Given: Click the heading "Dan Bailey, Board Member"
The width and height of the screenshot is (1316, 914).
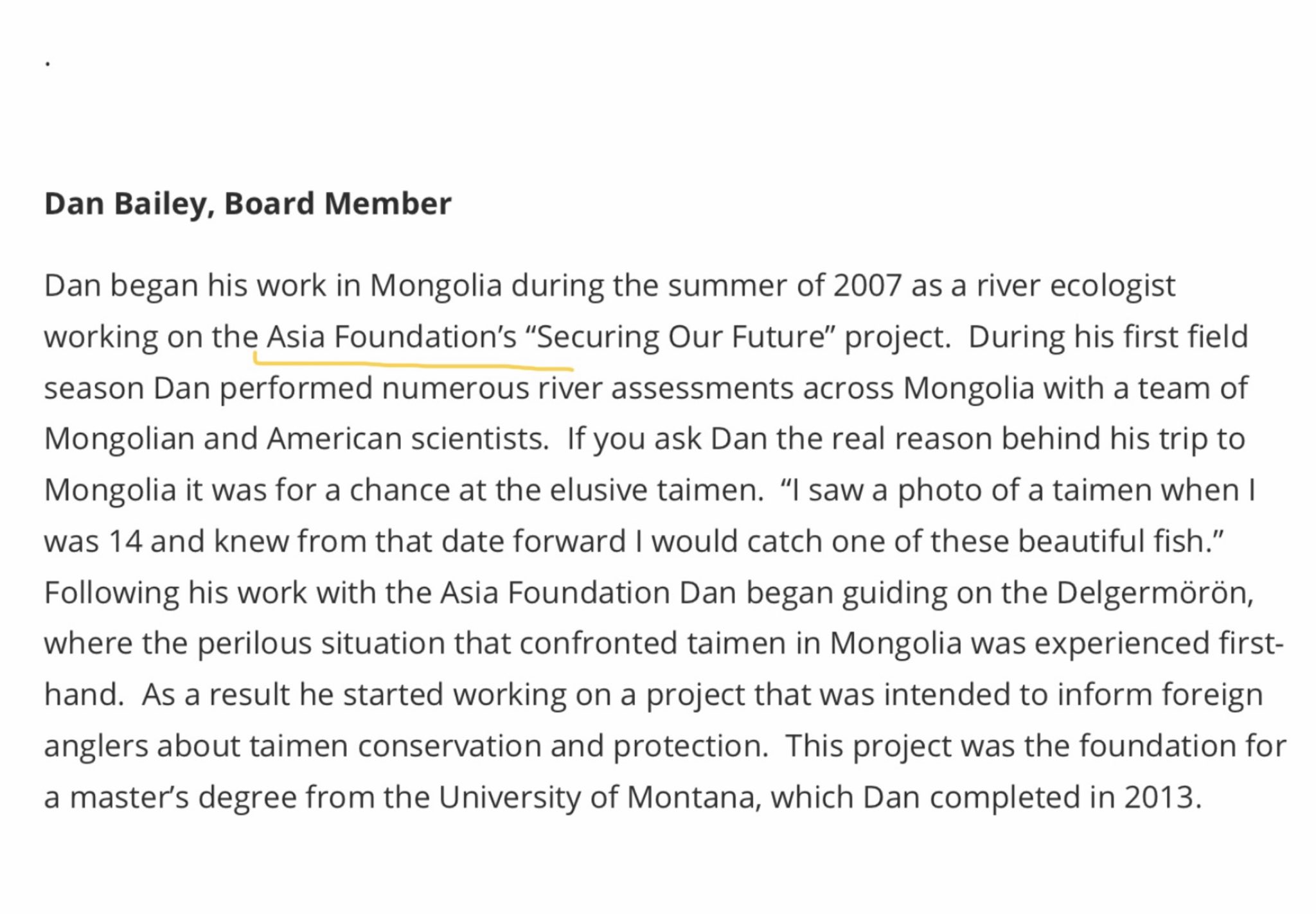Looking at the screenshot, I should [248, 204].
